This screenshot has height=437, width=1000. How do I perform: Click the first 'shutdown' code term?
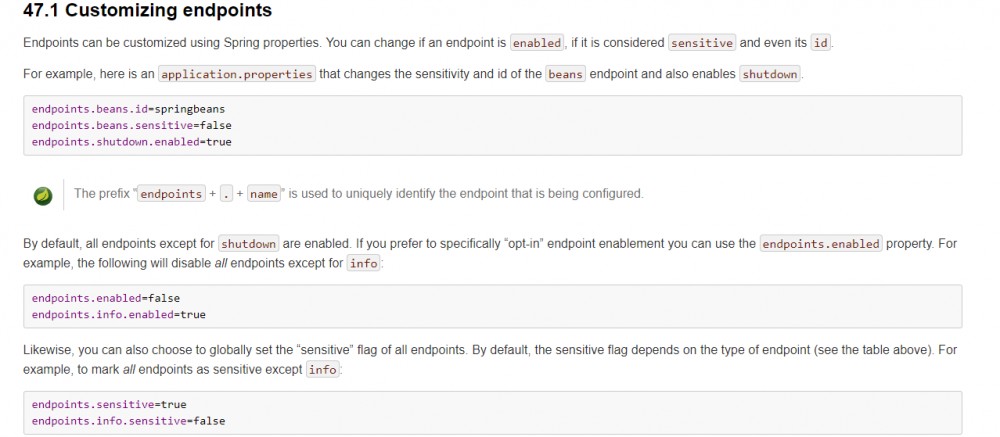click(x=770, y=74)
